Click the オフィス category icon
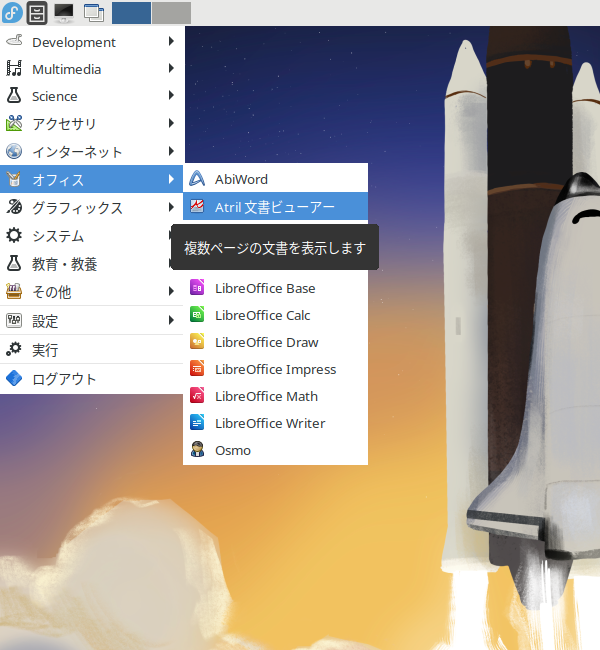This screenshot has height=650, width=600. (x=14, y=179)
